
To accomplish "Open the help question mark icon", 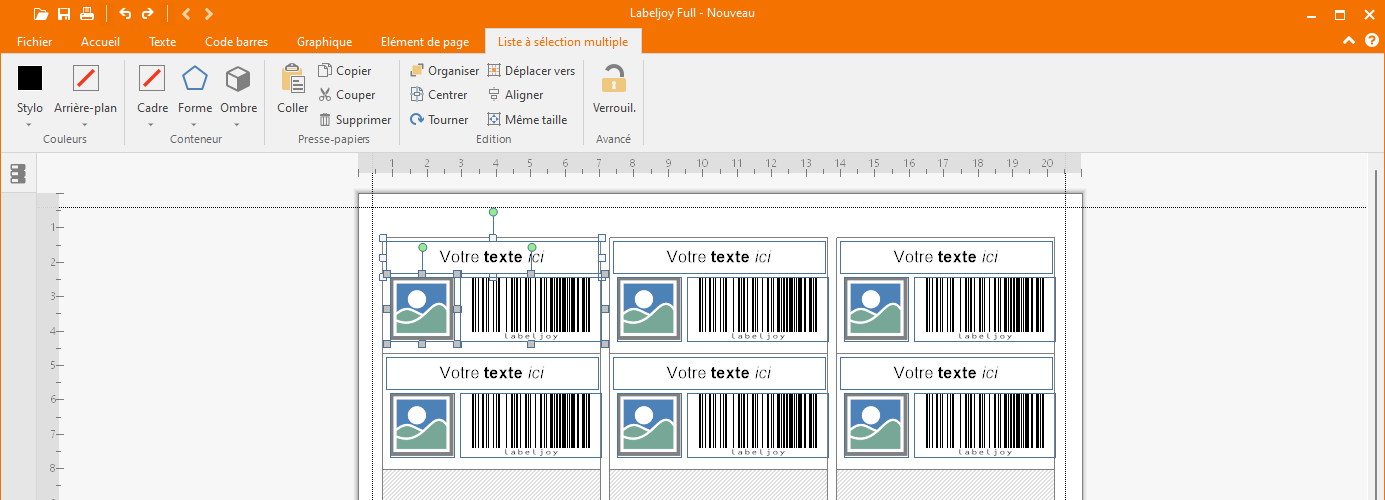I will [x=1371, y=41].
